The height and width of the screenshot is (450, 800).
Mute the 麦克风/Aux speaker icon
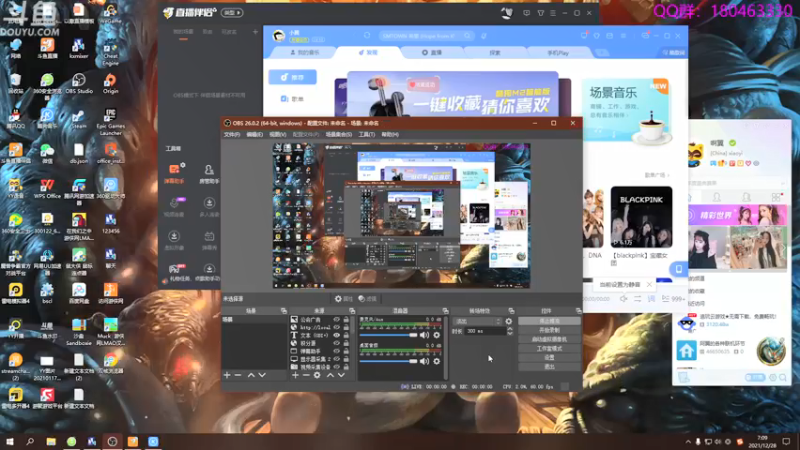[424, 335]
